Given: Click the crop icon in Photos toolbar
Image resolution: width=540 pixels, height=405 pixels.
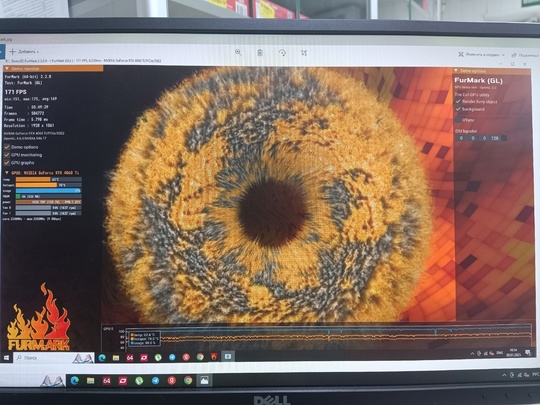Looking at the screenshot, I should (304, 53).
